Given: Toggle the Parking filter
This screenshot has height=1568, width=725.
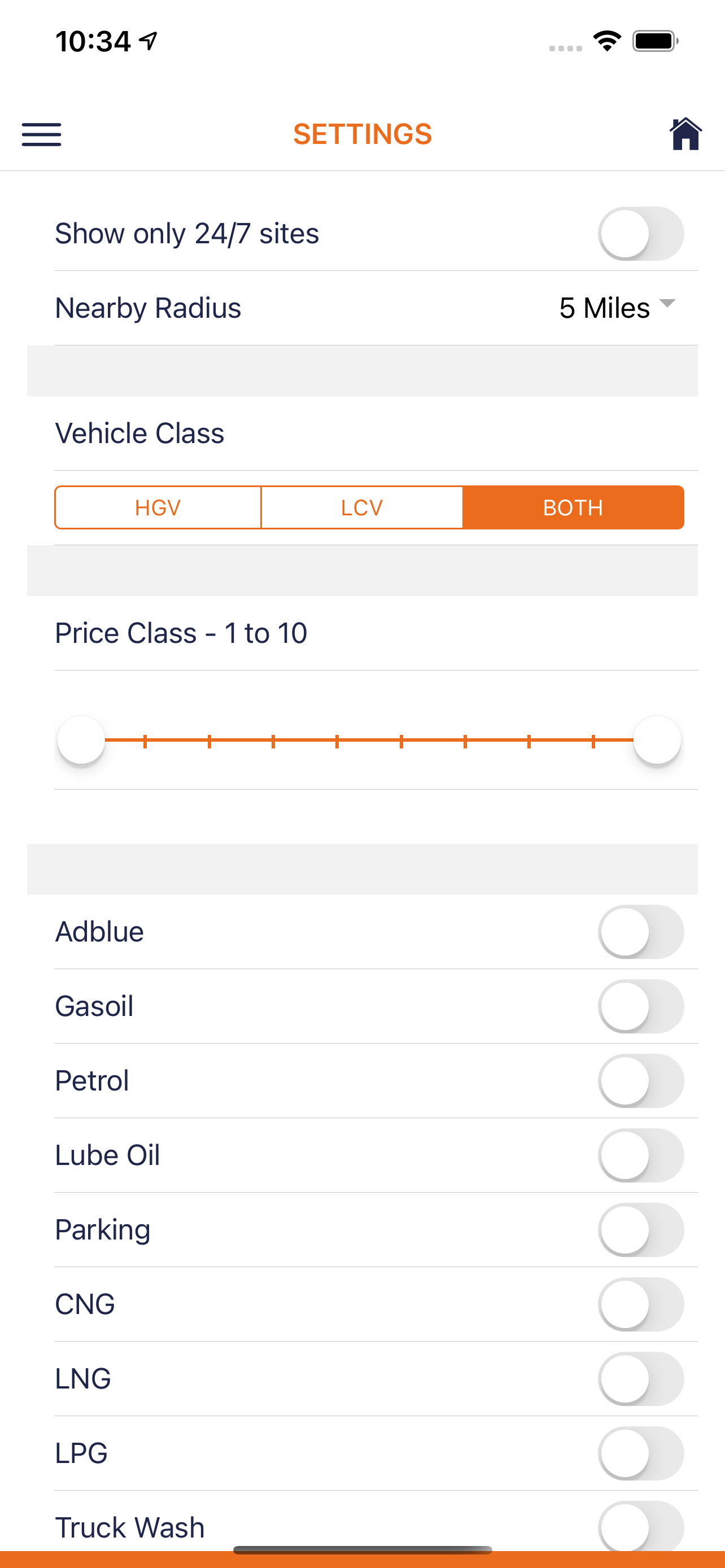Looking at the screenshot, I should click(640, 1229).
